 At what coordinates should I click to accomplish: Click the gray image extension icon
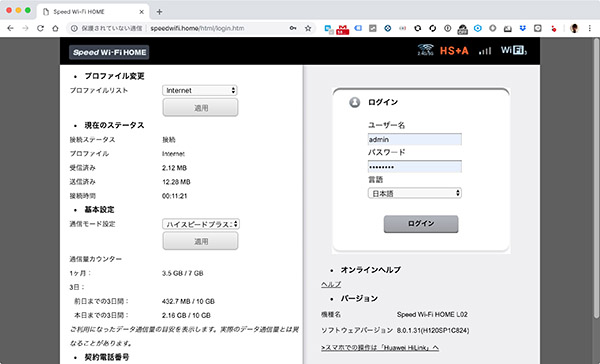[373, 28]
